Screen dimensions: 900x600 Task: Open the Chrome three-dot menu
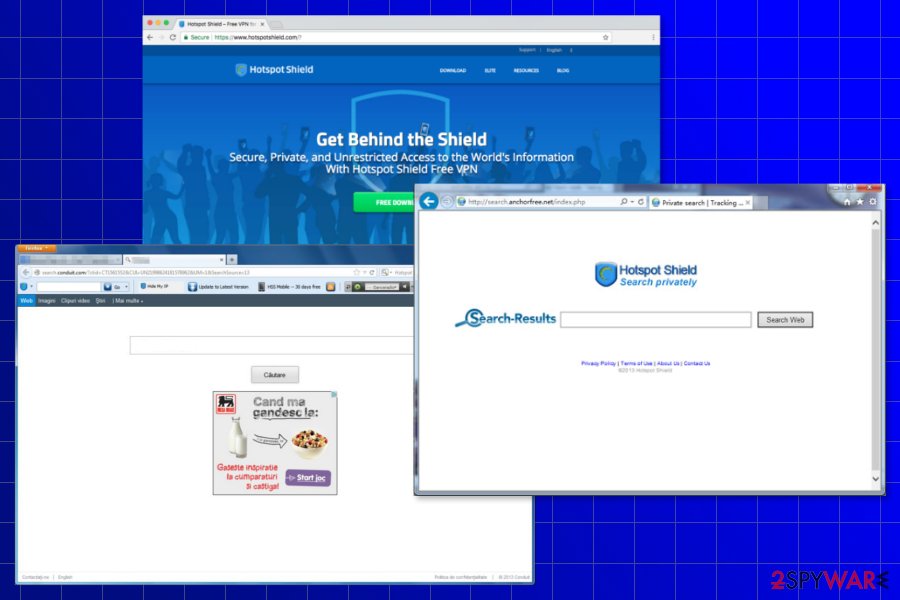tap(653, 37)
